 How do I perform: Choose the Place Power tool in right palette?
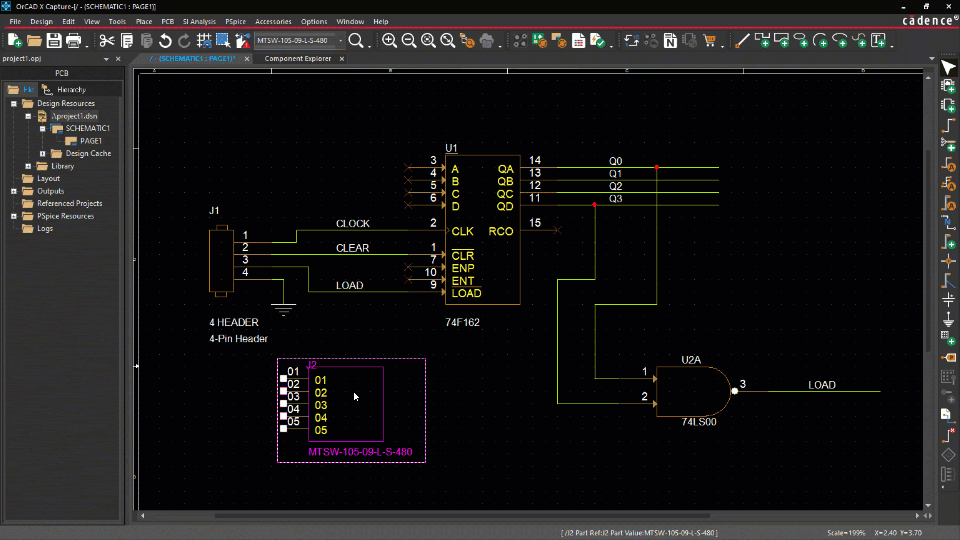pos(948,300)
